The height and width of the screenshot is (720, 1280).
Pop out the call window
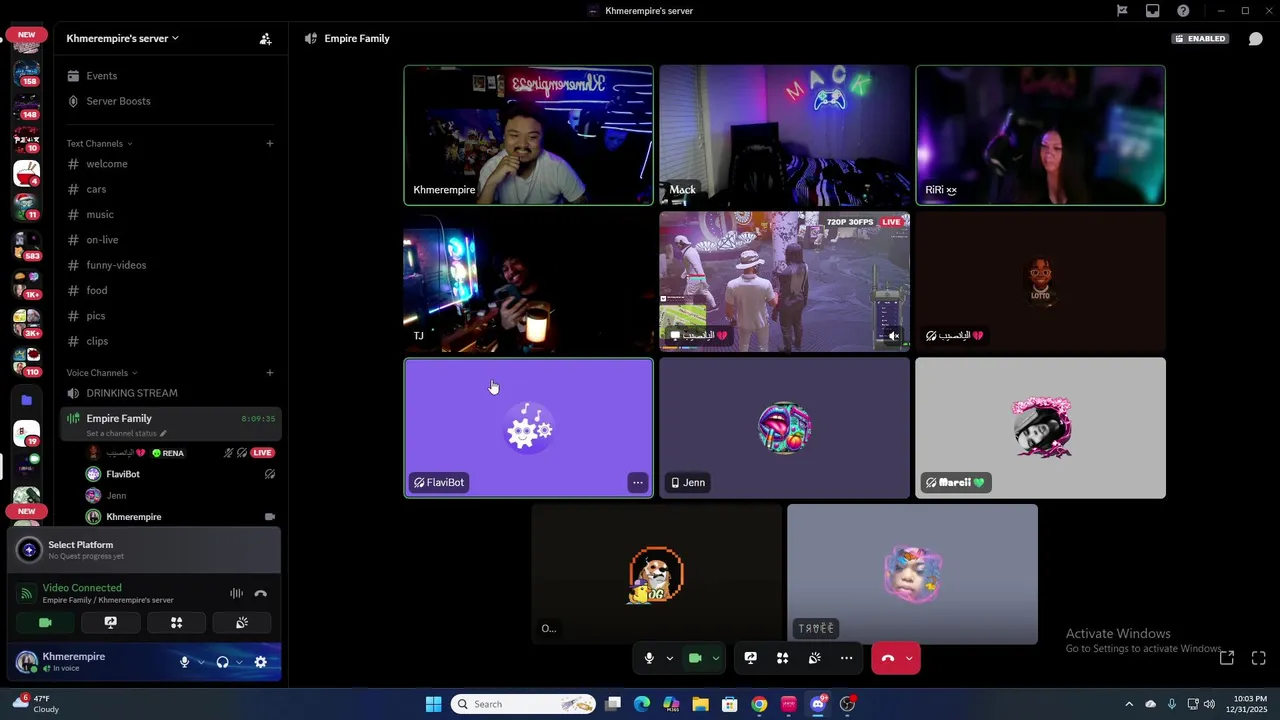(1227, 658)
